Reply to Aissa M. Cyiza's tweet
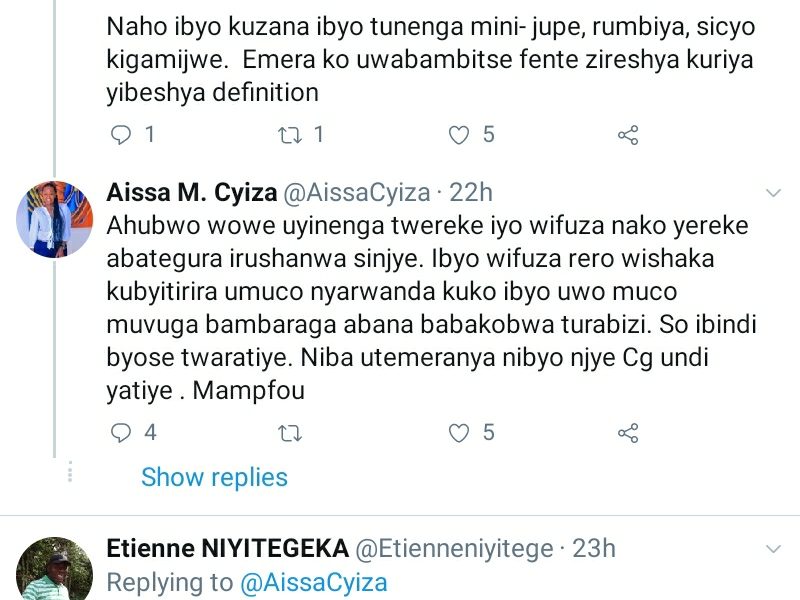This screenshot has width=800, height=600. 121,433
